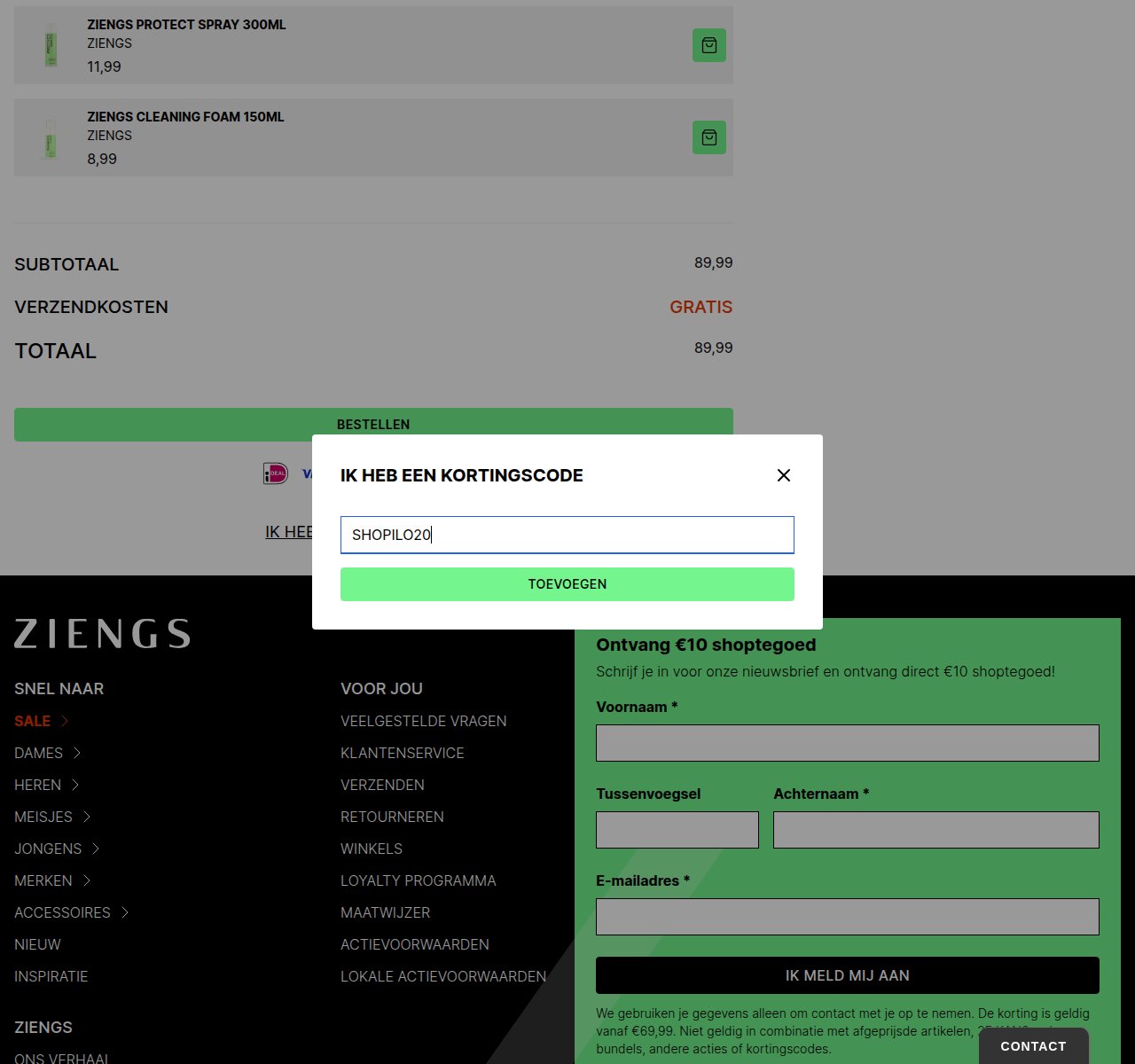
Task: Click Ik meld mij aan button
Action: (x=848, y=975)
